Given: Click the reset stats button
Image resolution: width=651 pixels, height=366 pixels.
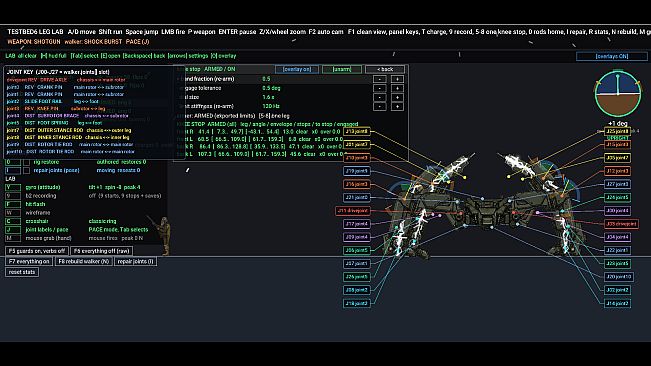Looking at the screenshot, I should click(x=22, y=272).
